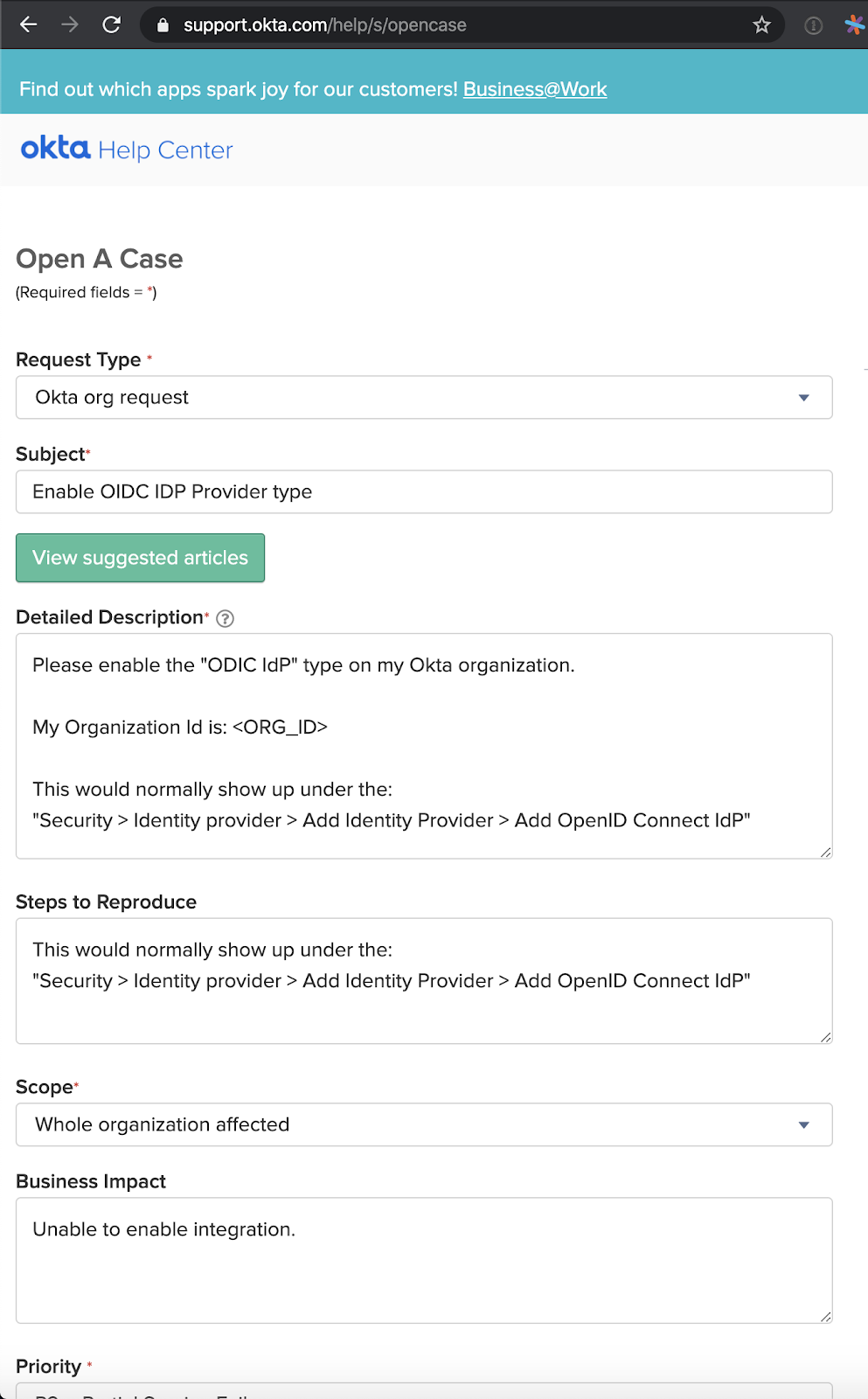Viewport: 868px width, 1399px height.
Task: Open the Business@Work link in the banner
Action: [535, 89]
